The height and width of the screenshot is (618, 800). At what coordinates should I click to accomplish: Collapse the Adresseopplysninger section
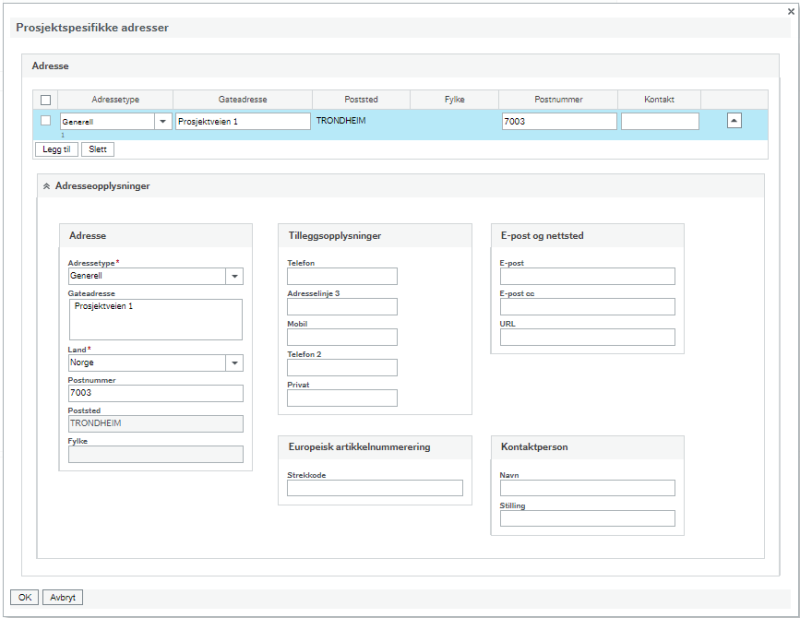tap(46, 186)
